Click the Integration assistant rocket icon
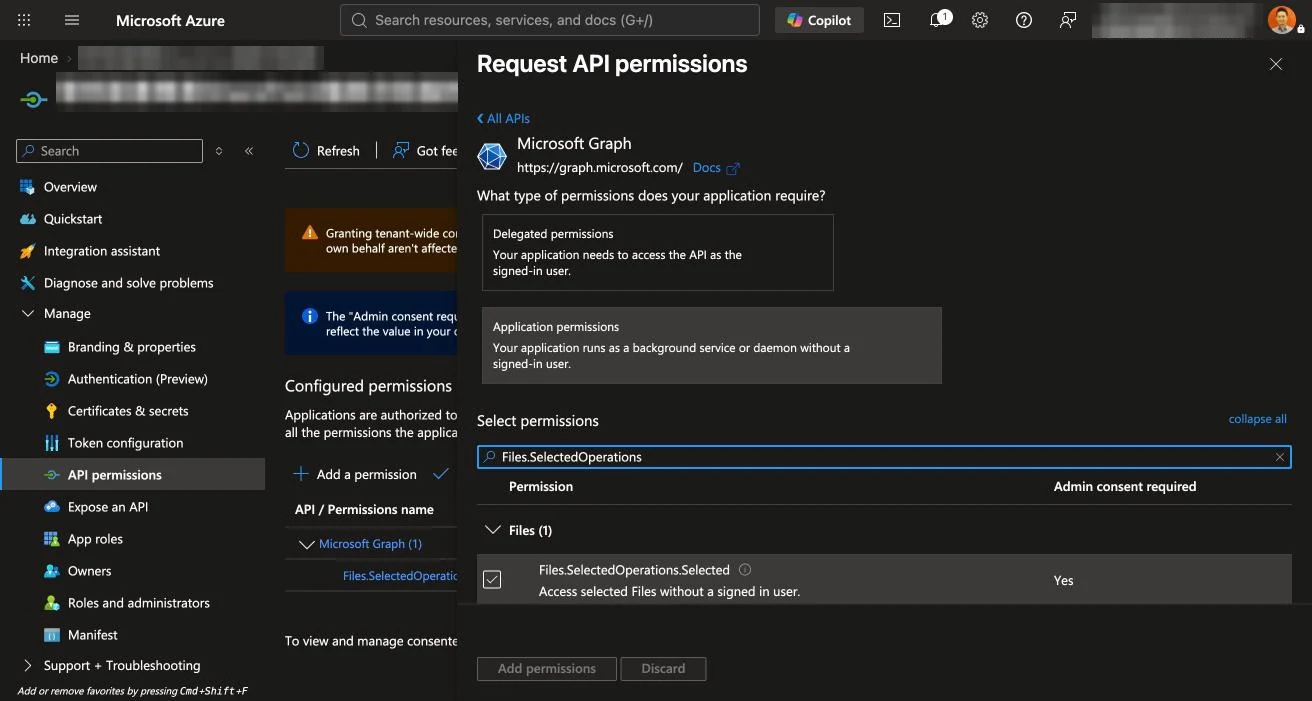Screen dimensions: 1312x701 click(28, 251)
